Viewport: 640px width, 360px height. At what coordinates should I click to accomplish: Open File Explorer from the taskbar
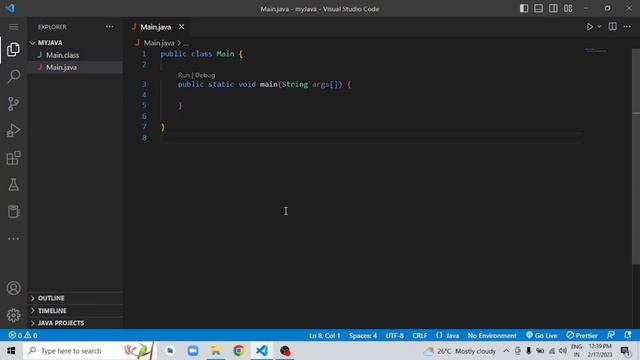[x=216, y=351]
